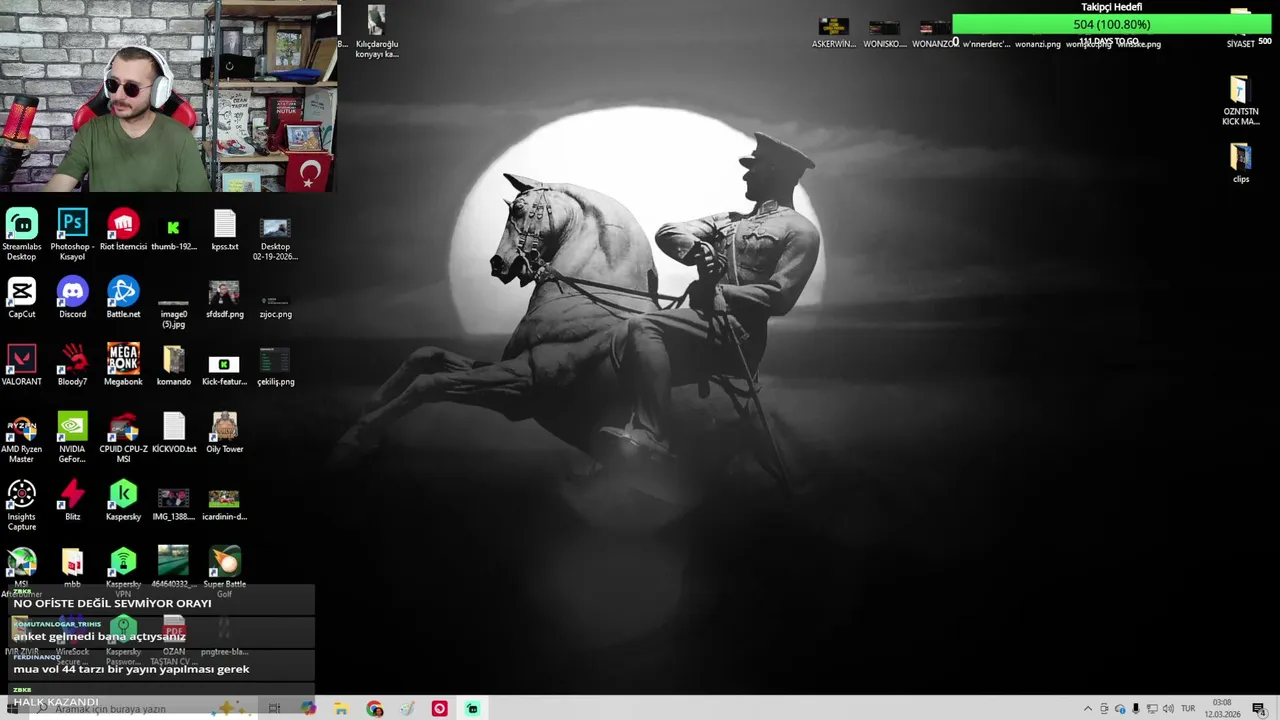Open the red circular app in the taskbar
The image size is (1280, 720).
point(440,708)
